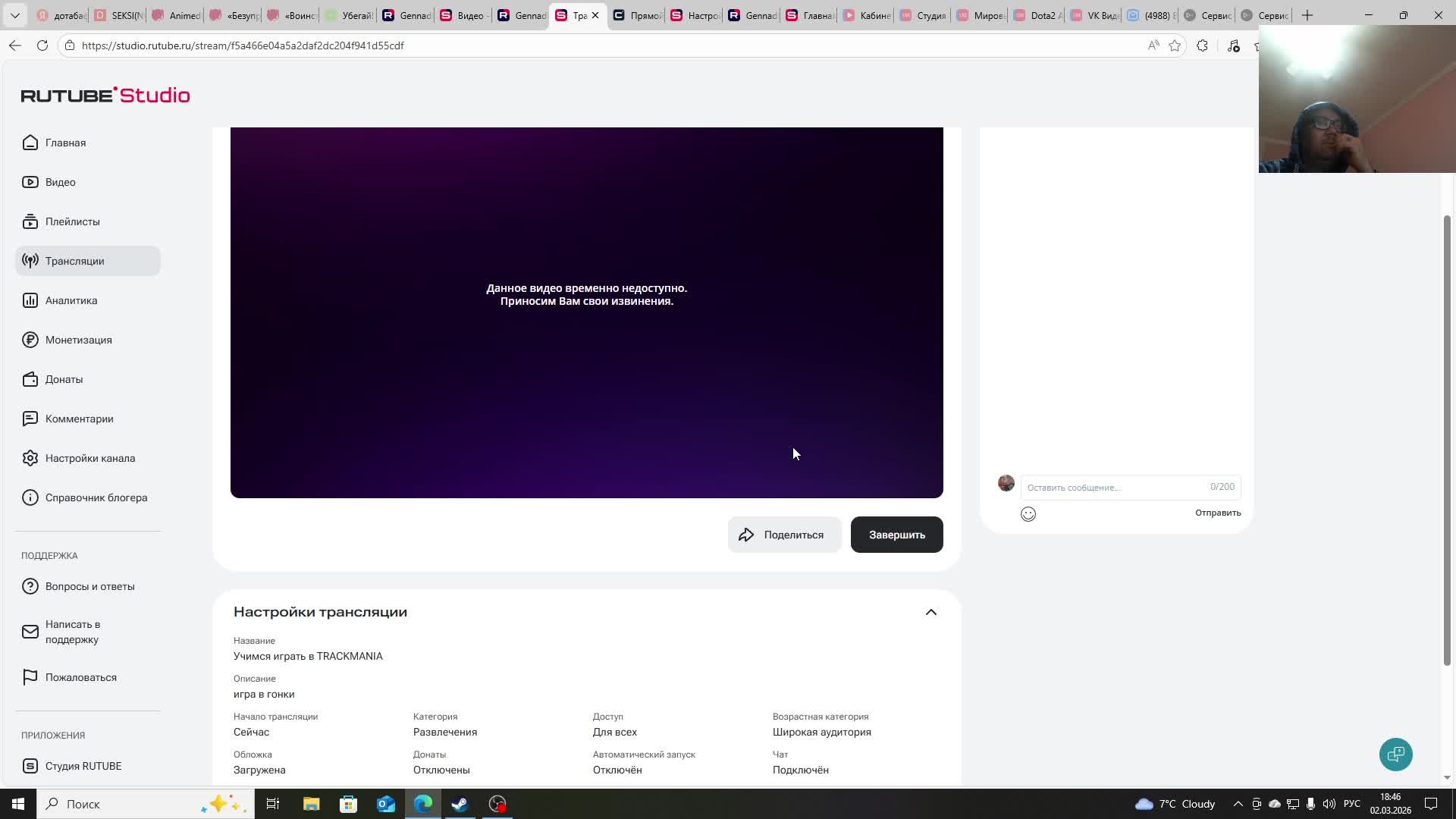Viewport: 1456px width, 819px height.
Task: Open the Аналитика chart icon
Action: point(30,300)
